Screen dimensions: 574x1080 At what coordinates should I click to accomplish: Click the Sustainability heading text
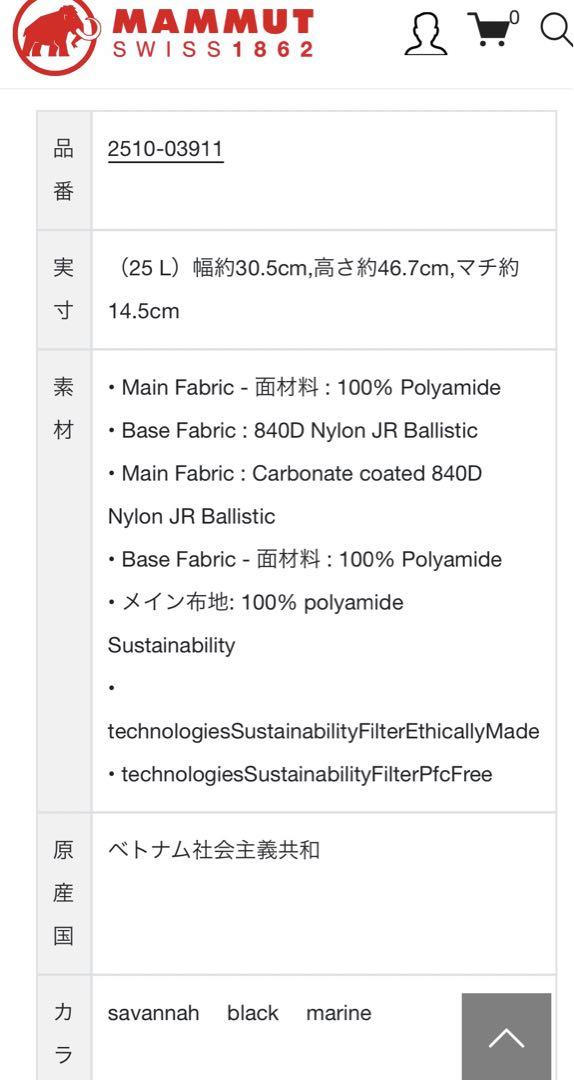pyautogui.click(x=172, y=645)
